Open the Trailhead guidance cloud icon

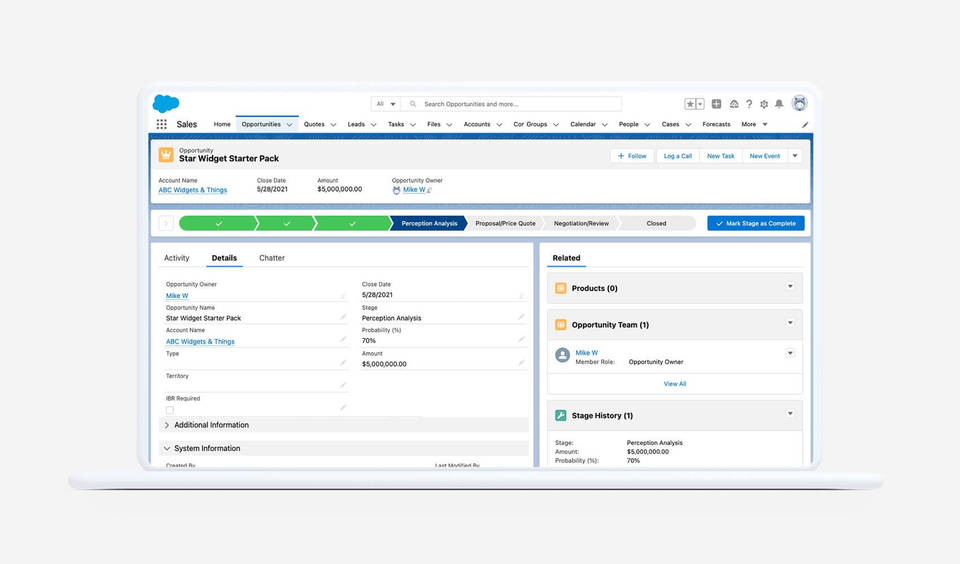733,104
